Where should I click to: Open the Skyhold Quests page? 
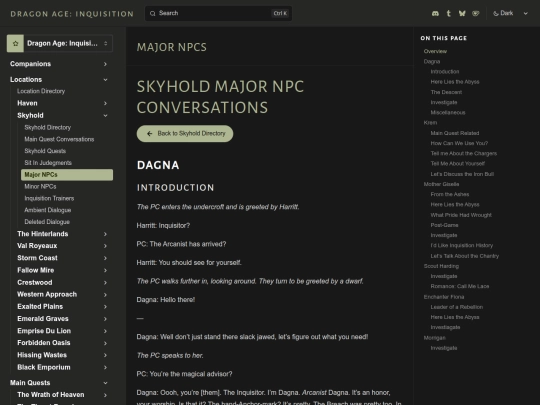click(x=45, y=151)
